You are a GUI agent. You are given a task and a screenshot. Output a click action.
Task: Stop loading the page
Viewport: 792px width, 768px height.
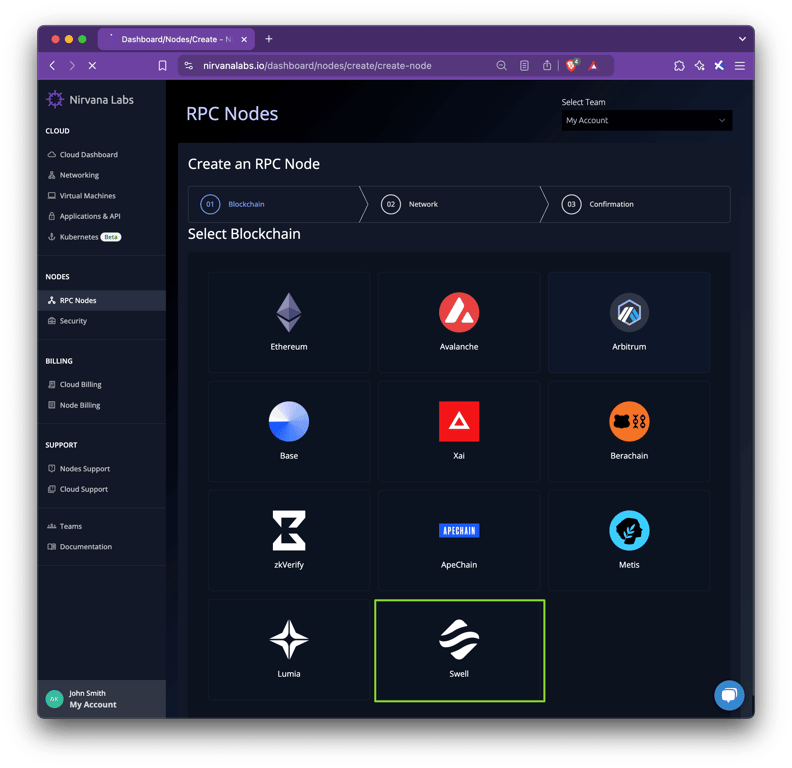92,66
